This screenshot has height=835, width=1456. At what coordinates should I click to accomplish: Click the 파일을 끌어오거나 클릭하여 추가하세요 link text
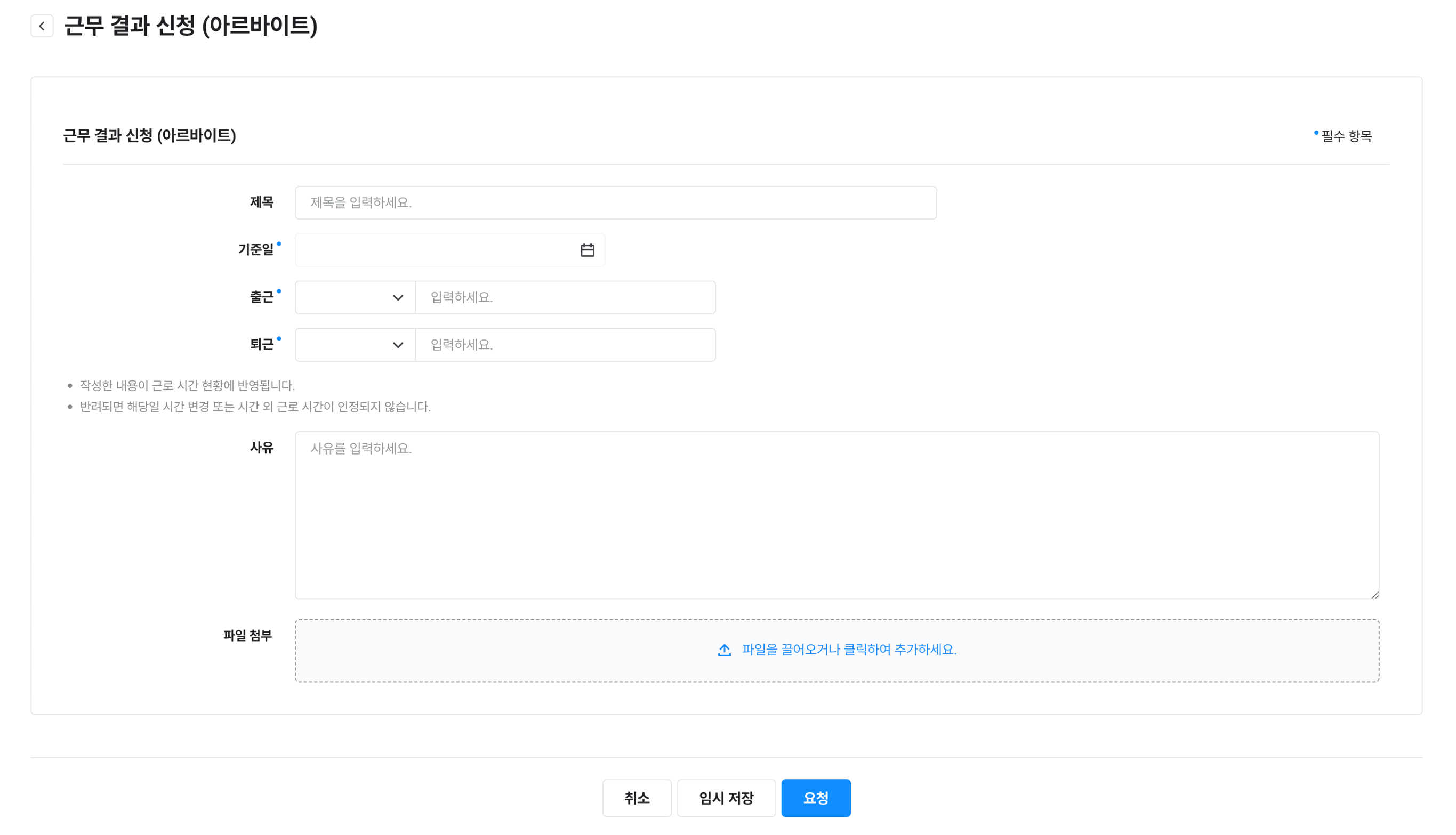tap(849, 650)
